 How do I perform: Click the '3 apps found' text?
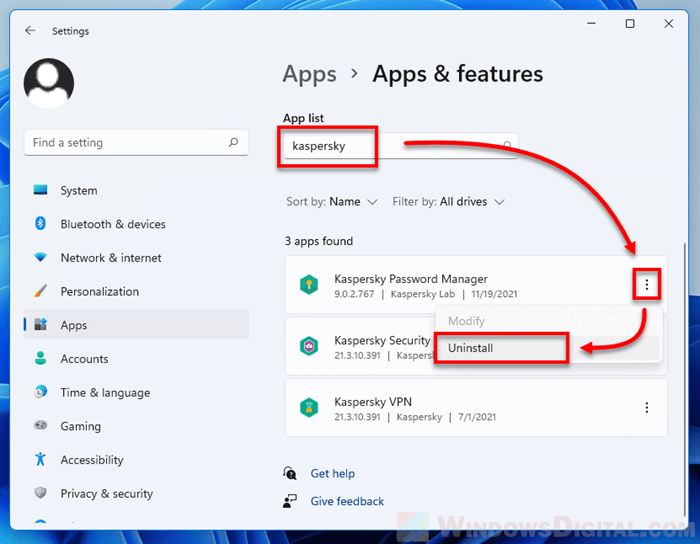click(x=319, y=241)
